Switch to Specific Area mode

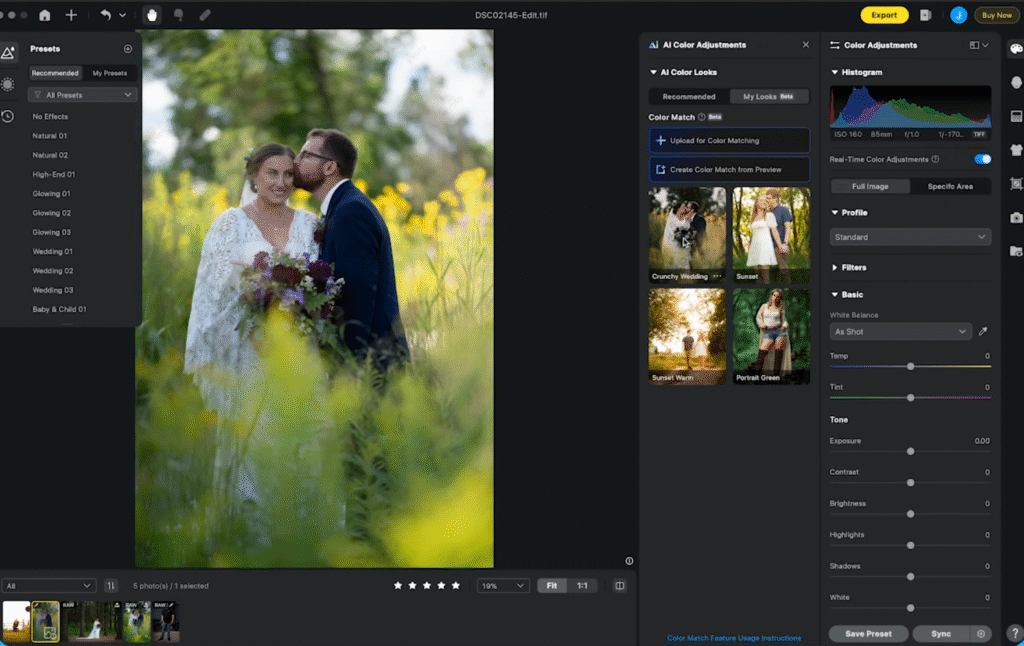click(950, 186)
